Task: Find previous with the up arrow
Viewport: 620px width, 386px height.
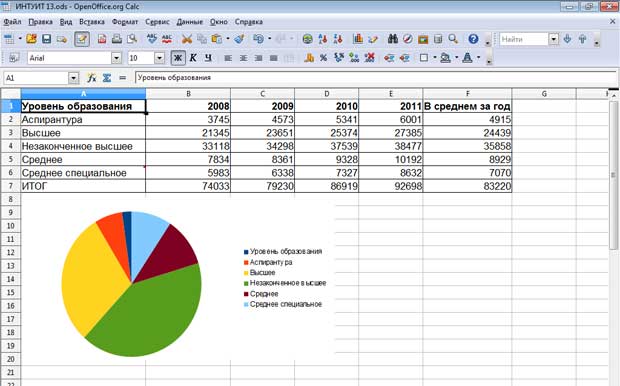Action: click(582, 39)
